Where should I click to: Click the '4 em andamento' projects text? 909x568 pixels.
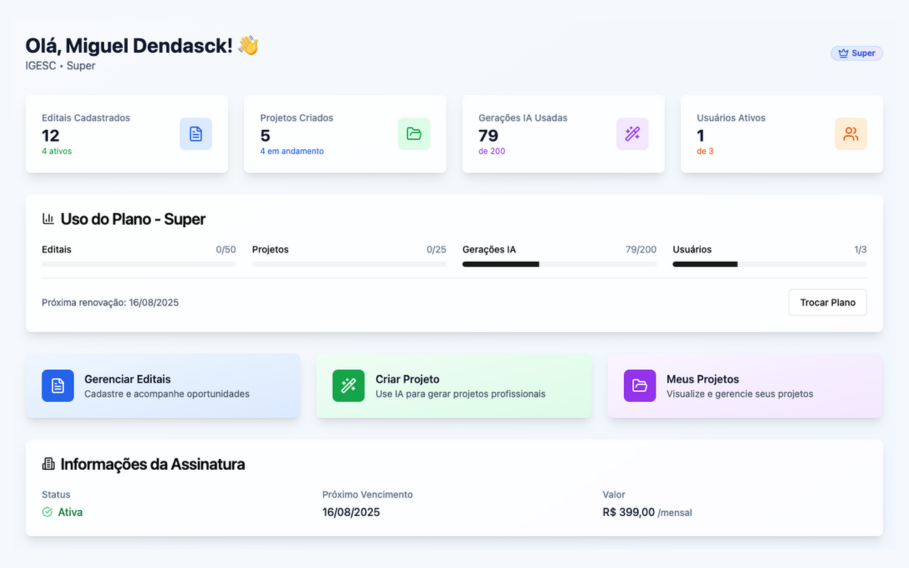tap(292, 152)
